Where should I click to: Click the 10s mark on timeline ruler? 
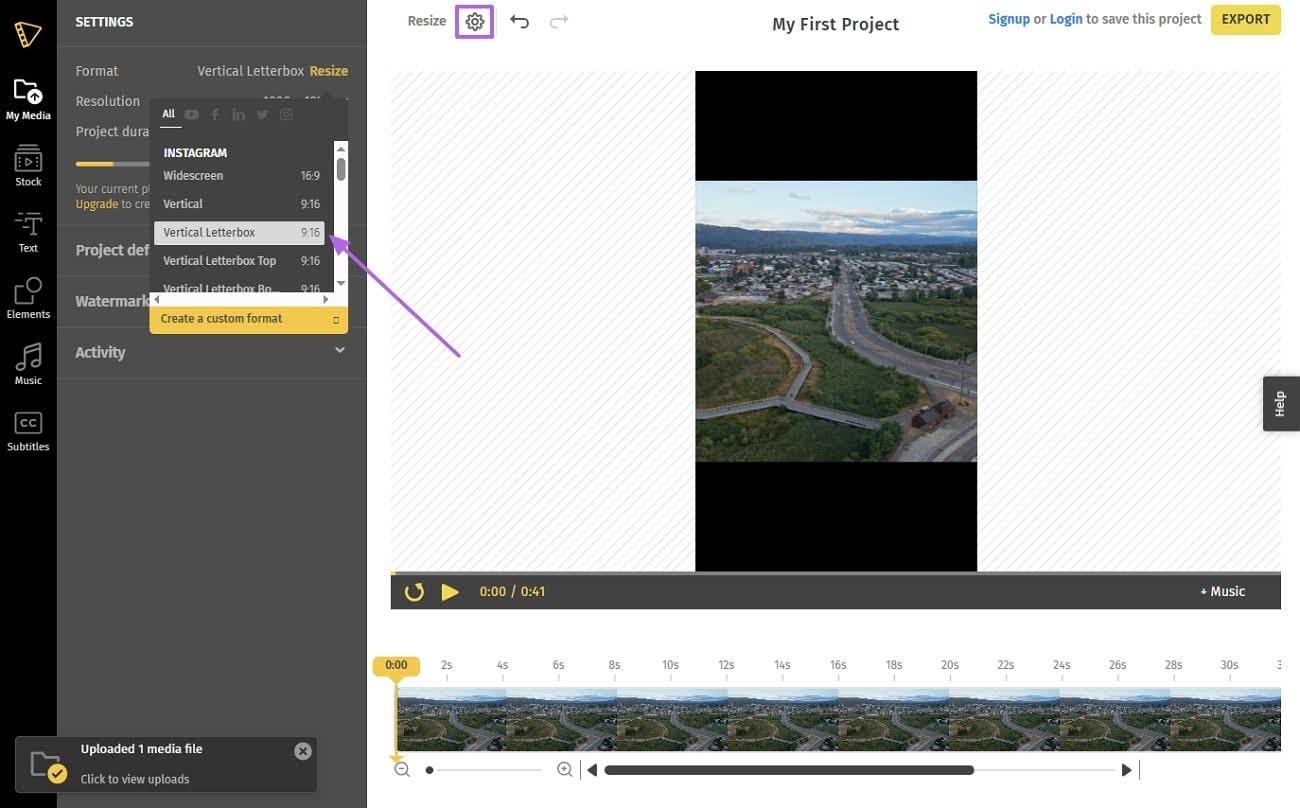click(670, 665)
